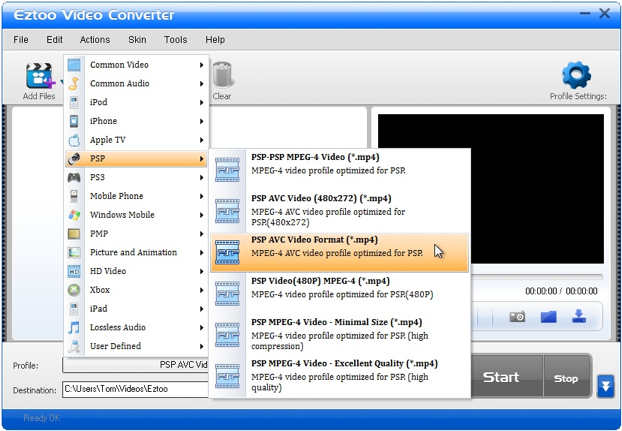Choose PSP AVC Video Format (*.mp4)

coord(339,252)
